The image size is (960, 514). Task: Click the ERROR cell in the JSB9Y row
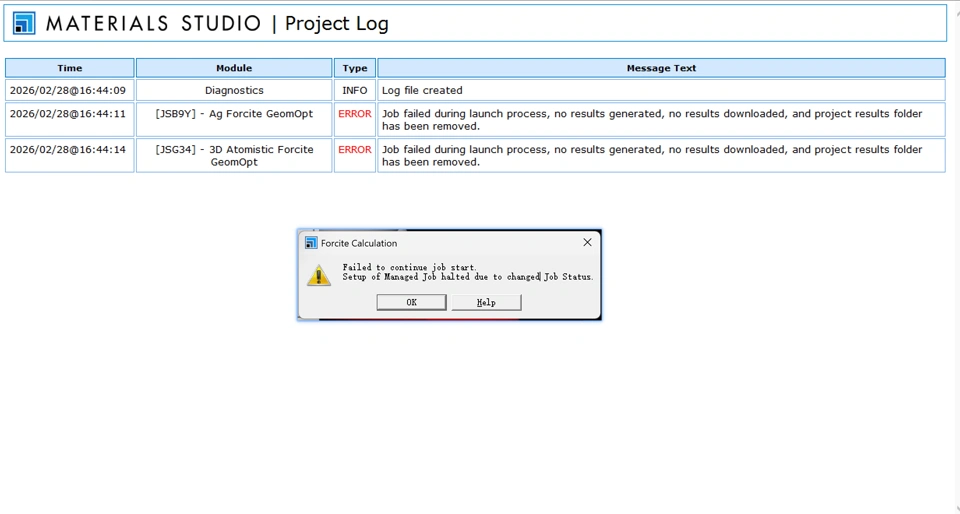355,120
